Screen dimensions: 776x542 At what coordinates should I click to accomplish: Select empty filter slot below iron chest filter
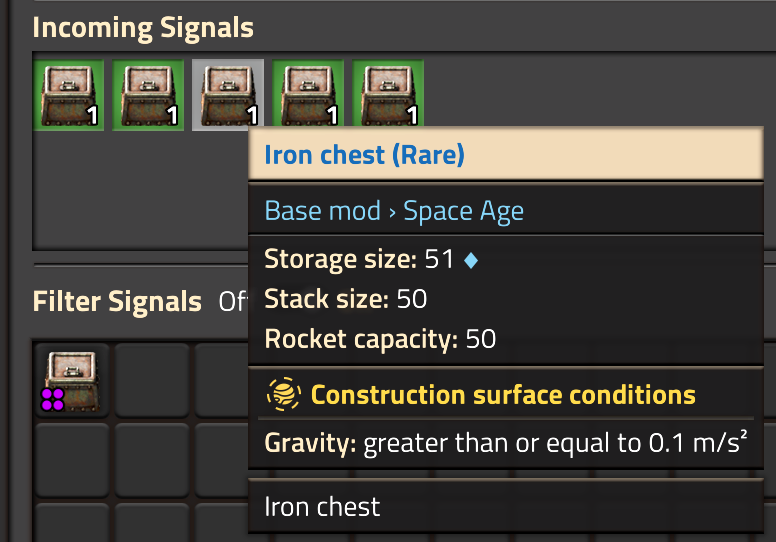coord(72,460)
